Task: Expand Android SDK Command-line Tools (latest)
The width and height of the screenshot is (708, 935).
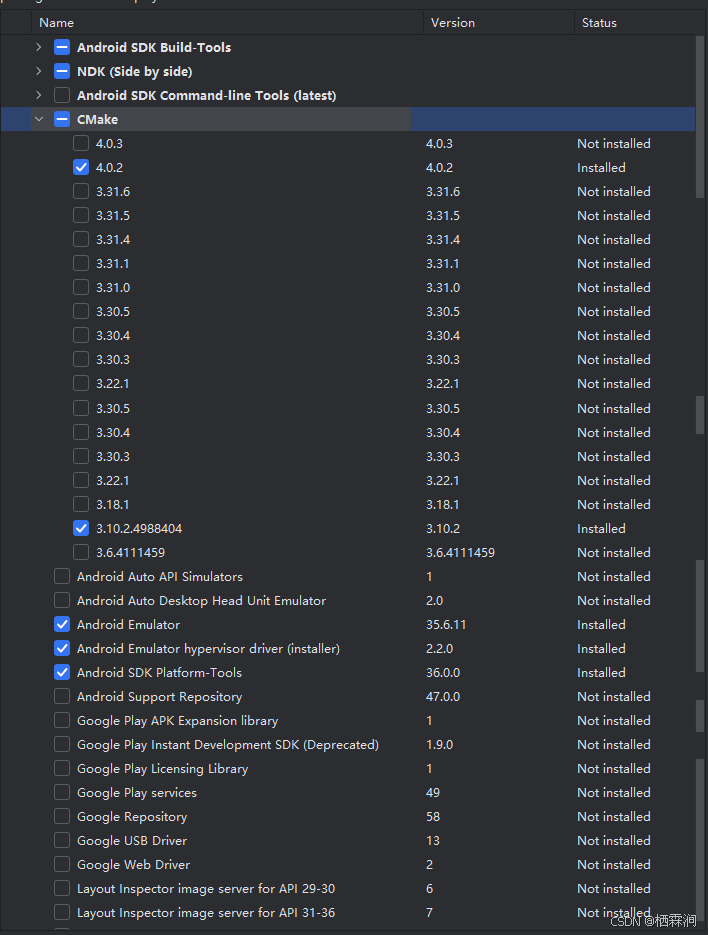Action: point(39,95)
